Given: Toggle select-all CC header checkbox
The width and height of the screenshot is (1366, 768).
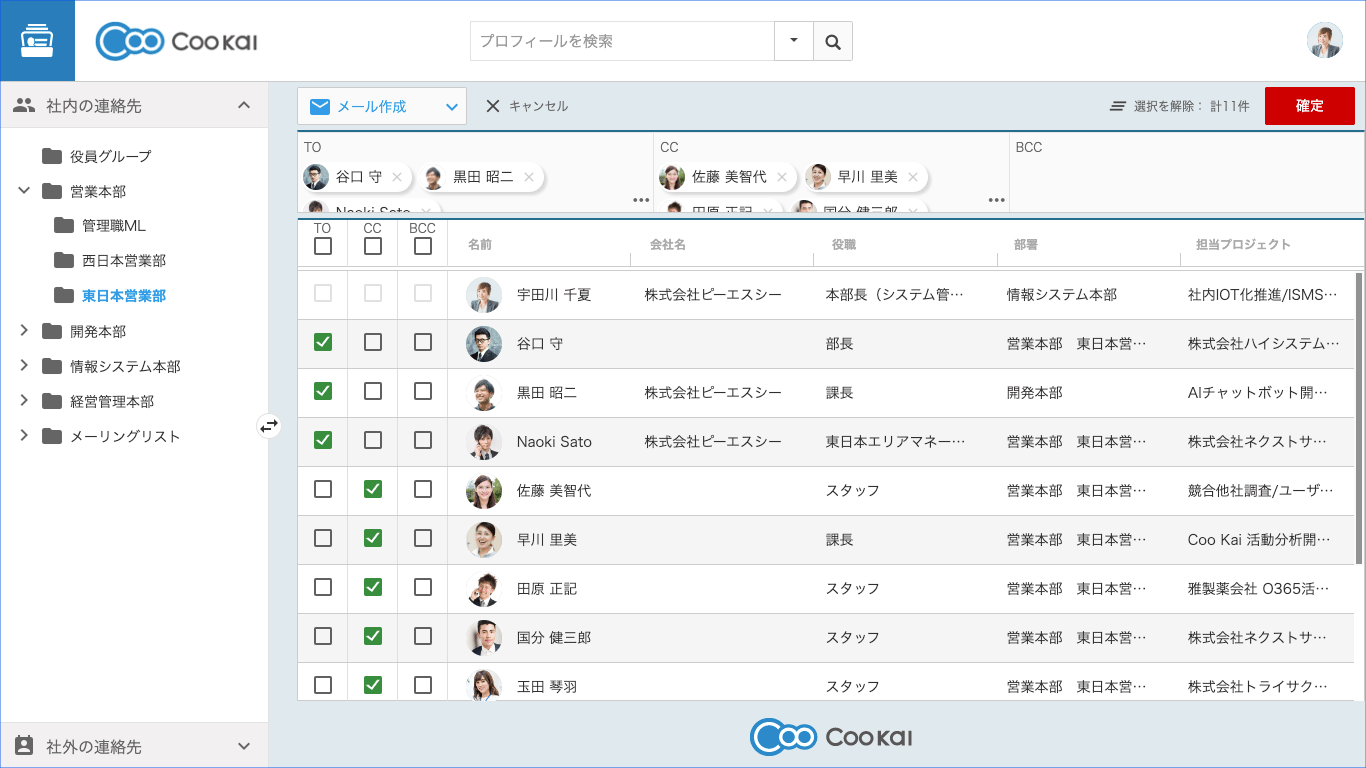Looking at the screenshot, I should pyautogui.click(x=373, y=246).
